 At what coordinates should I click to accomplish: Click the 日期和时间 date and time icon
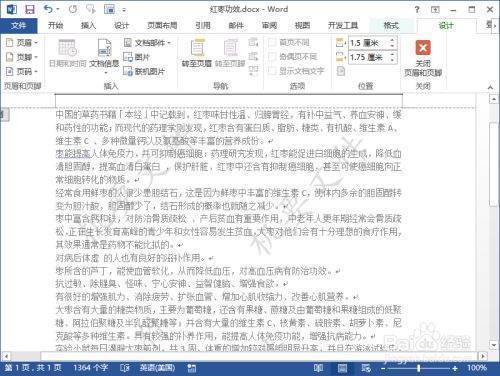tap(68, 53)
